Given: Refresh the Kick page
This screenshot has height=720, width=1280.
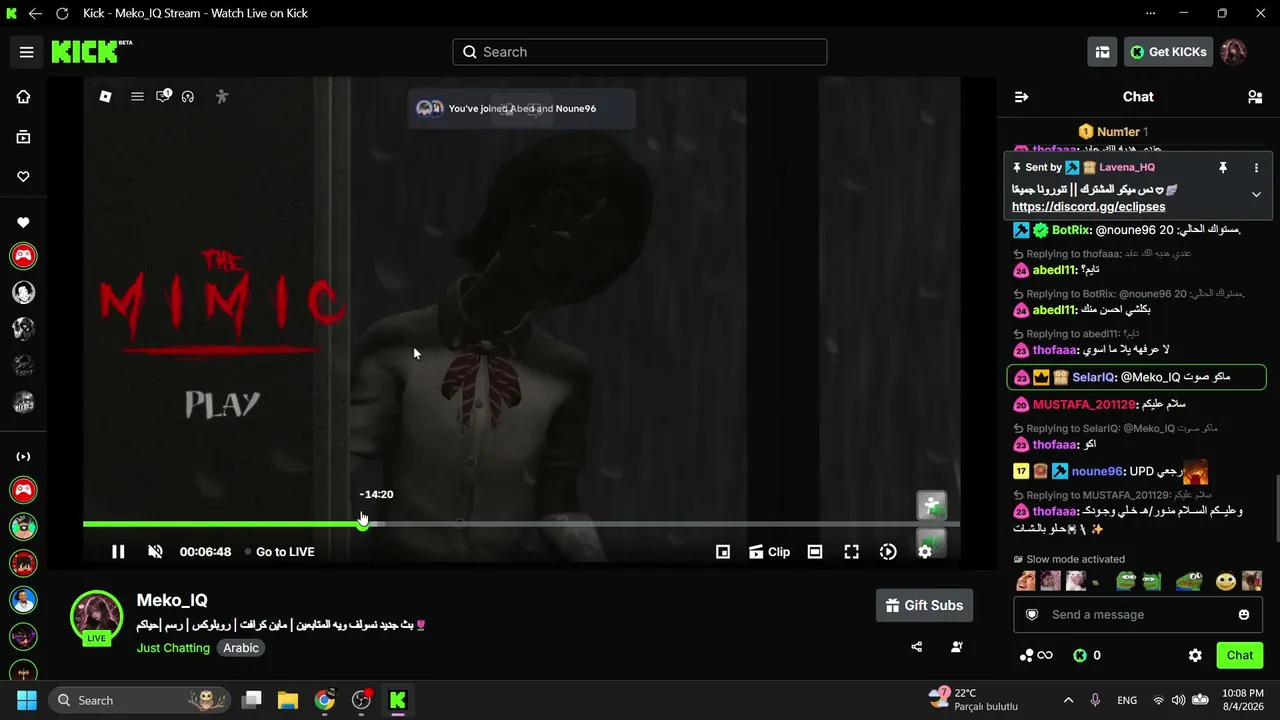Looking at the screenshot, I should (62, 14).
